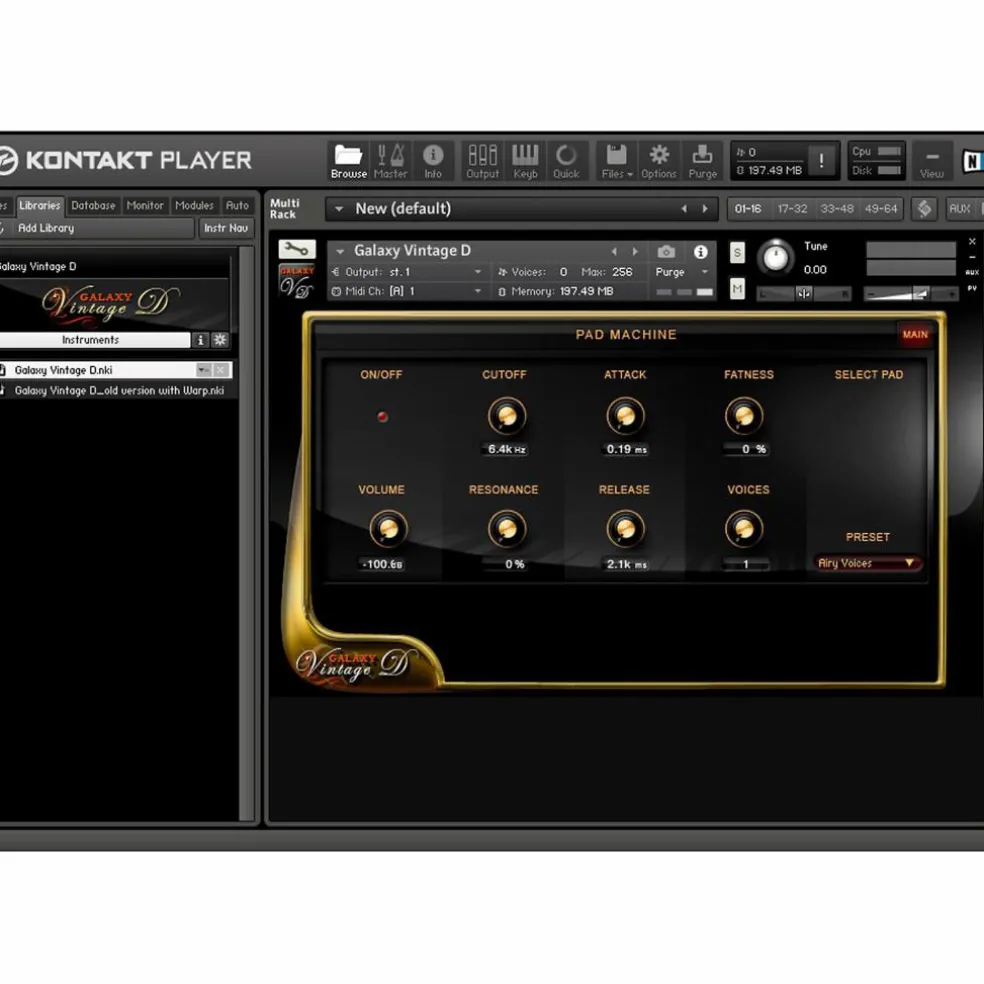Click the Galaxy Vintage D instrument thumbnail
This screenshot has width=984, height=984.
pos(296,281)
